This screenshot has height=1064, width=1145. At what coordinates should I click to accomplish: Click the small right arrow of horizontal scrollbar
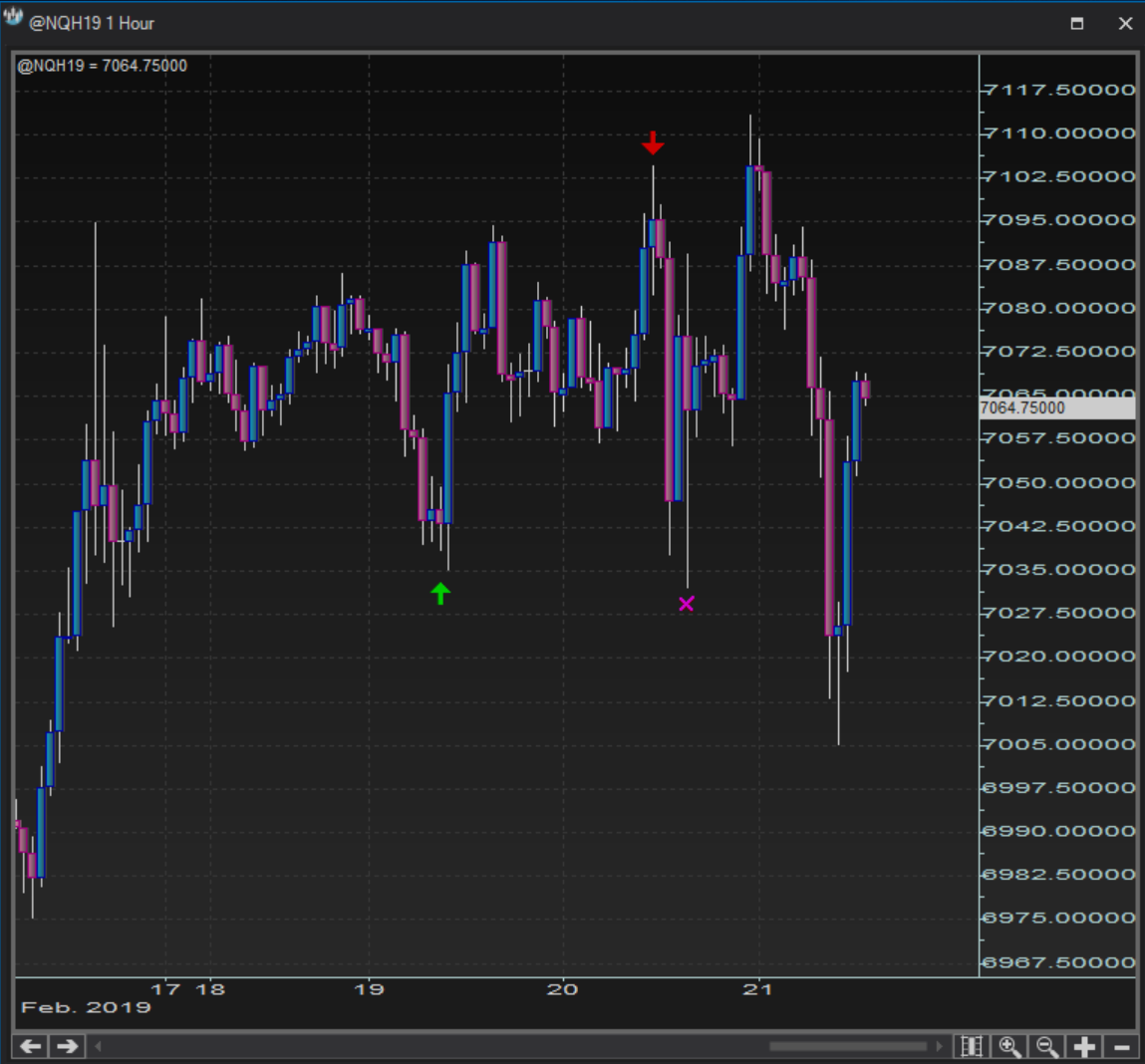point(940,1046)
